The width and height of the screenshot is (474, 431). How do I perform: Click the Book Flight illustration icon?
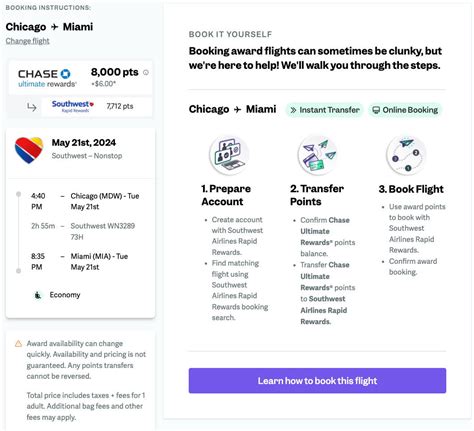[406, 155]
